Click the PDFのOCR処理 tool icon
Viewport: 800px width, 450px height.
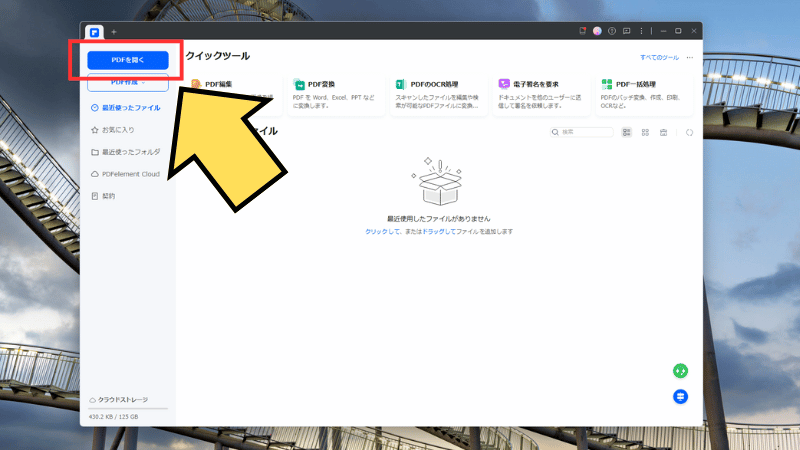pos(401,84)
